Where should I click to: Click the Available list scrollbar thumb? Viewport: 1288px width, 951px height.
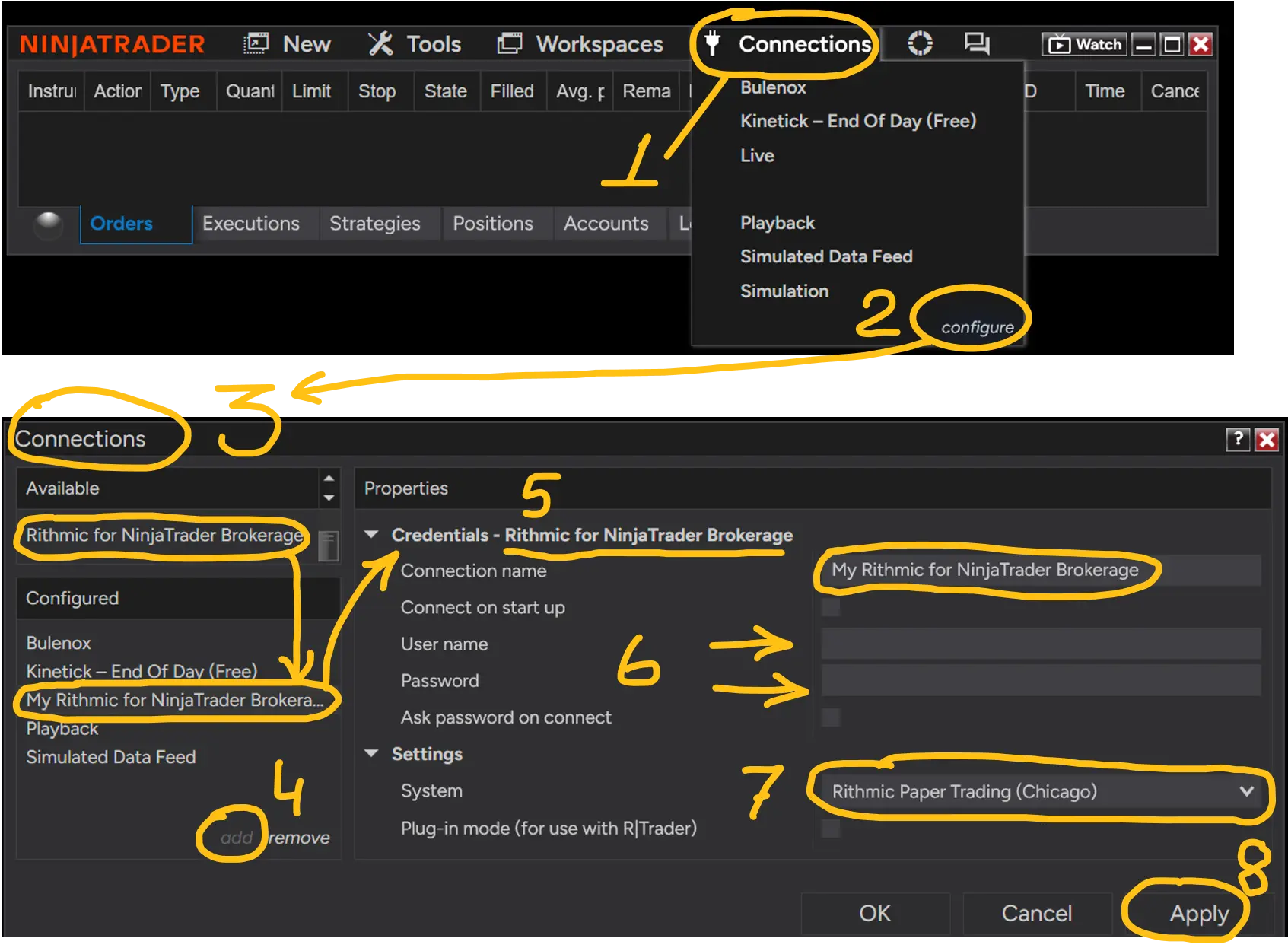pyautogui.click(x=328, y=545)
